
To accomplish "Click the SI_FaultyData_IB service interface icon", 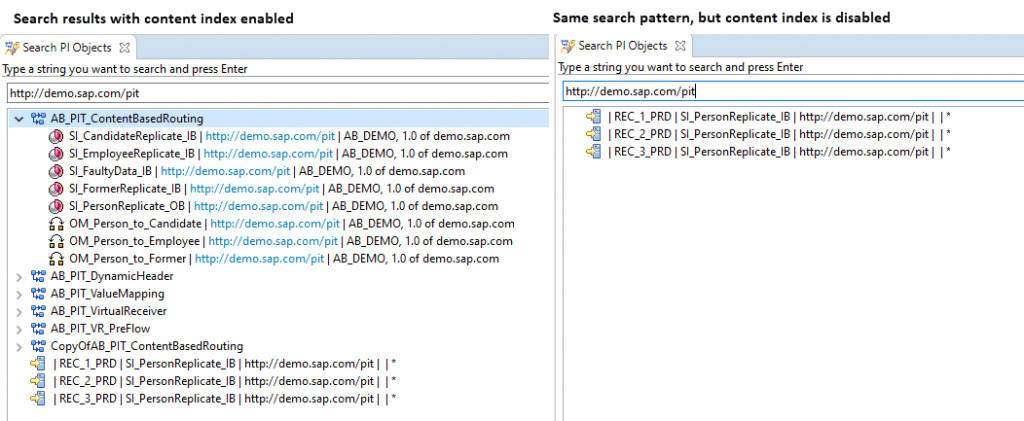I will [x=56, y=172].
